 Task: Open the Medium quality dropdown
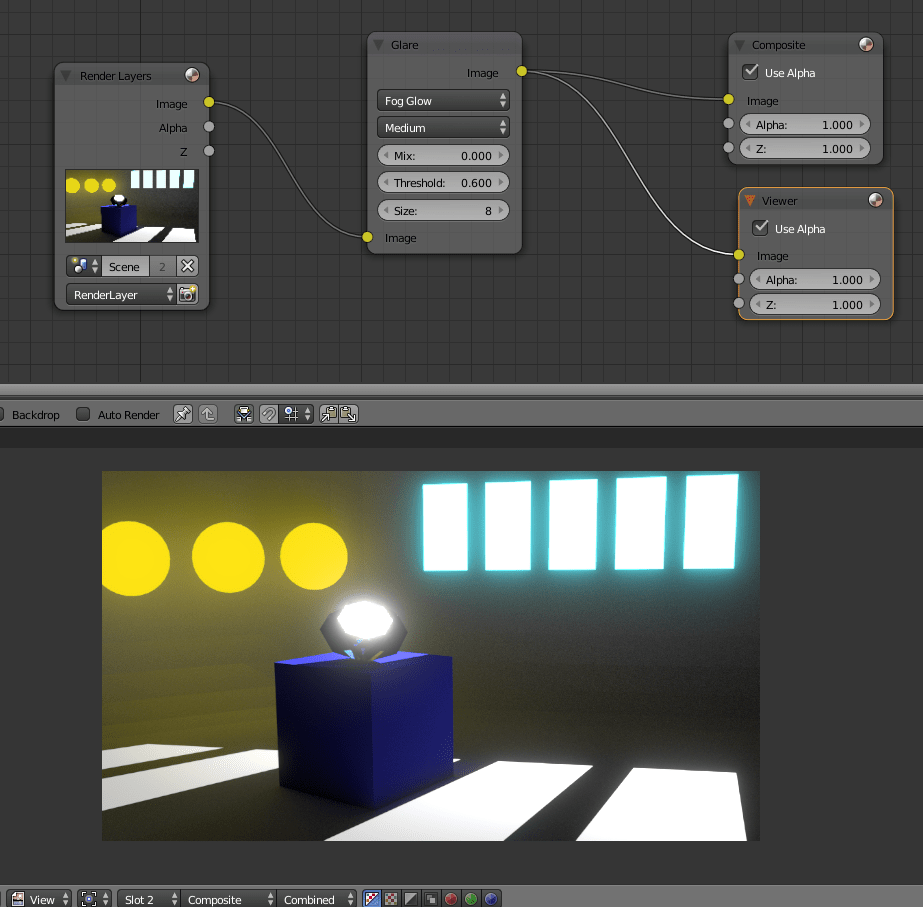pos(443,128)
